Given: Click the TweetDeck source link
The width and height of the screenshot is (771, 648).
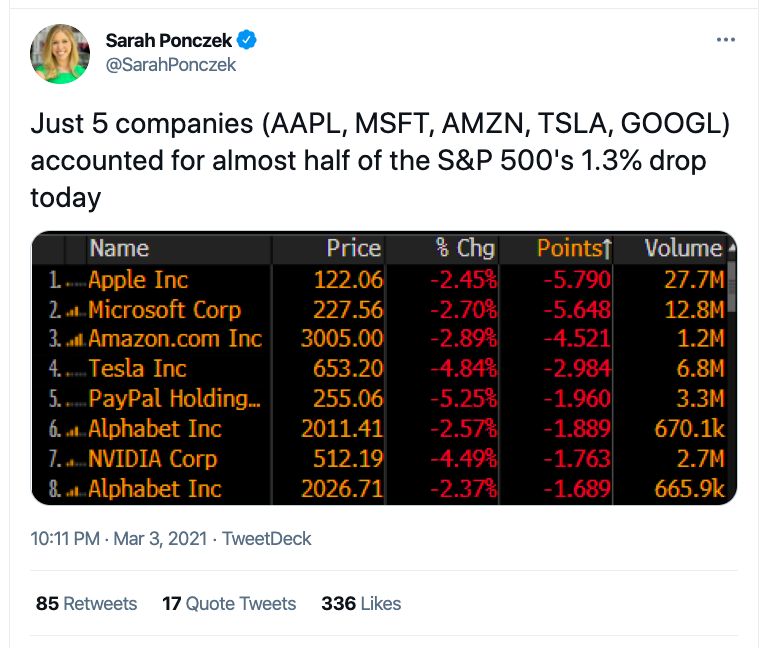Looking at the screenshot, I should pyautogui.click(x=266, y=538).
